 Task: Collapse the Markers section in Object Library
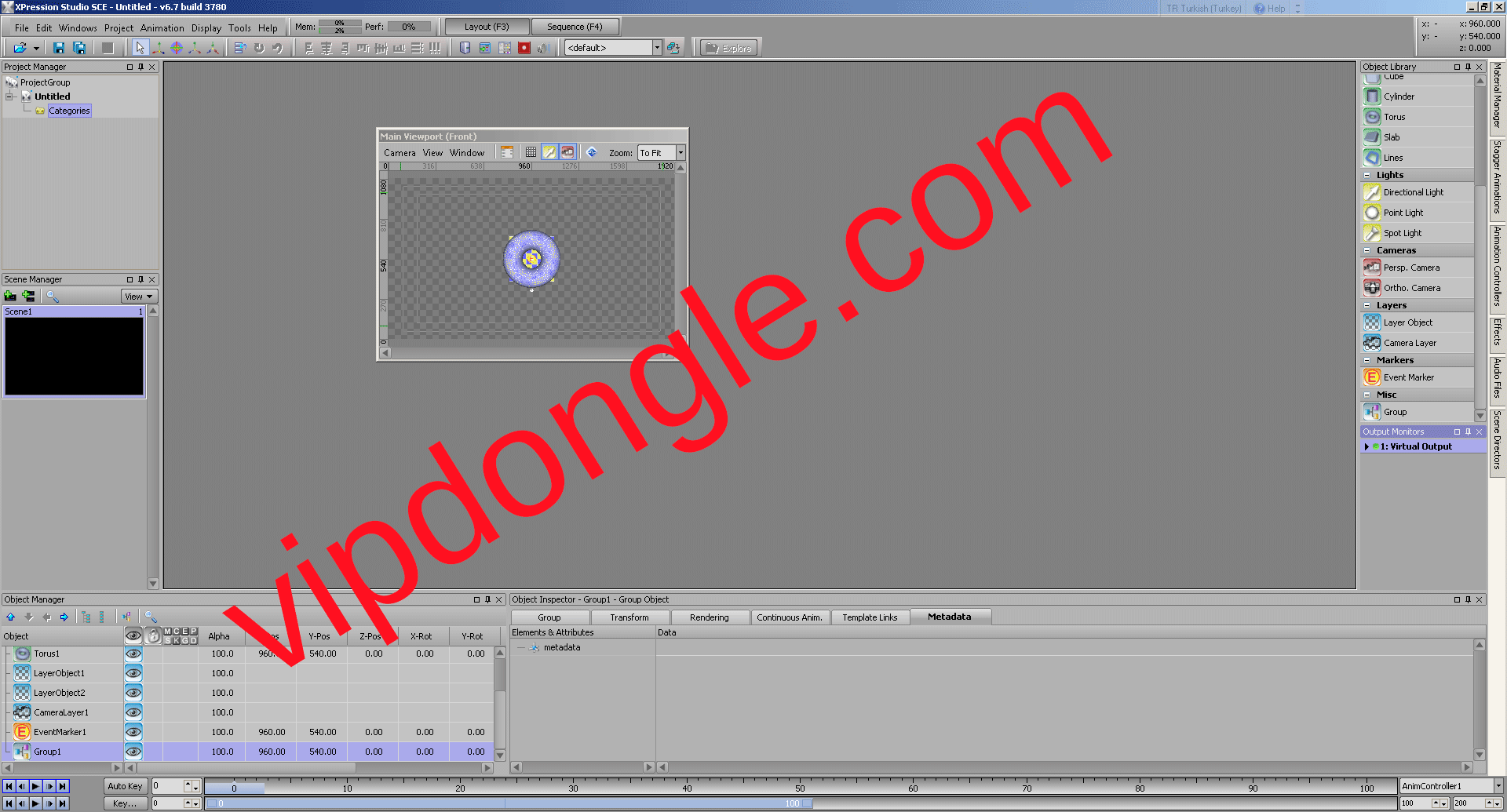(1367, 360)
